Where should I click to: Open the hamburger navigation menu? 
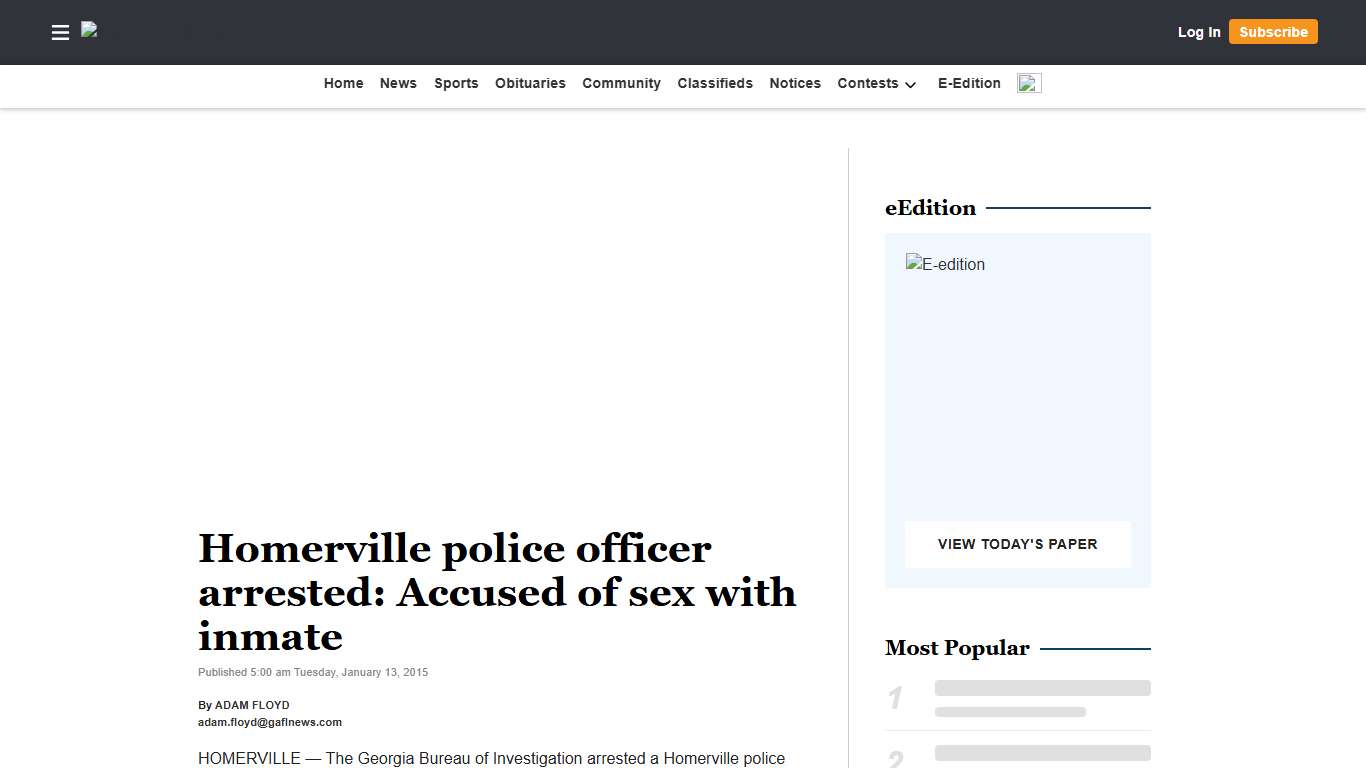click(x=60, y=32)
